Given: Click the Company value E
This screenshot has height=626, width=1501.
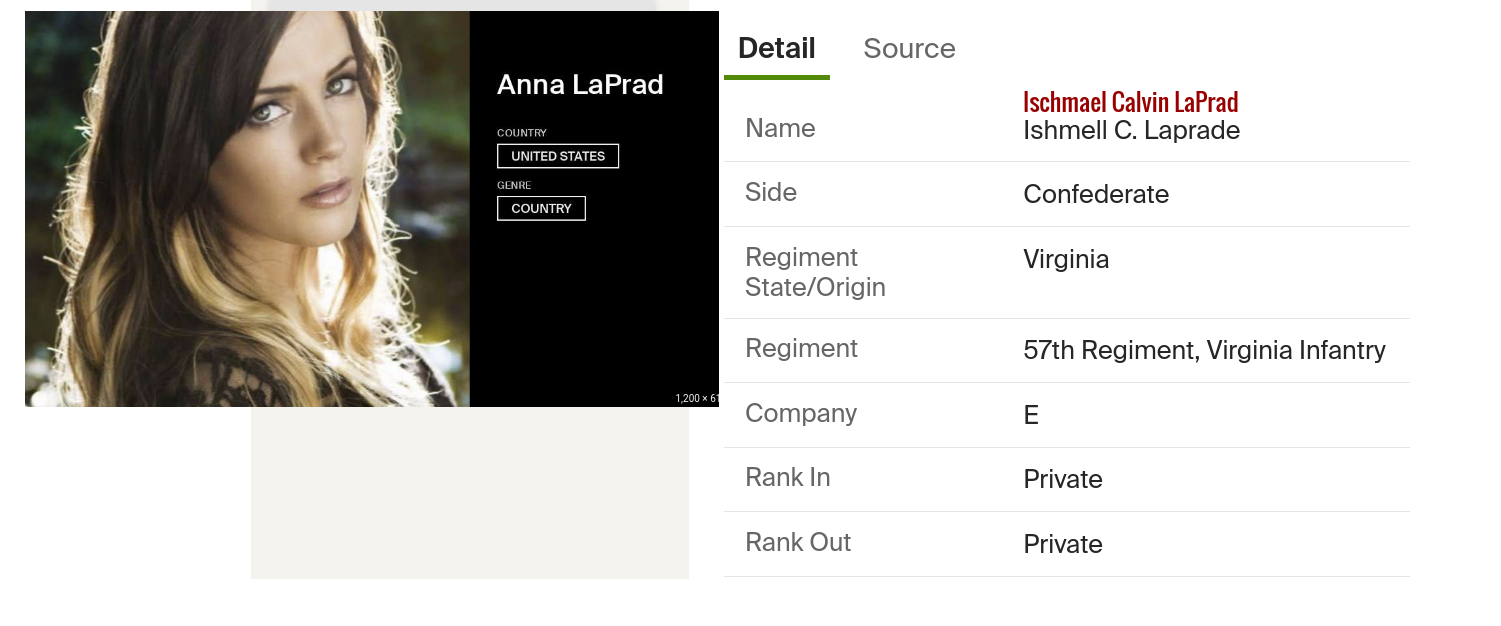Looking at the screenshot, I should (x=1031, y=415).
